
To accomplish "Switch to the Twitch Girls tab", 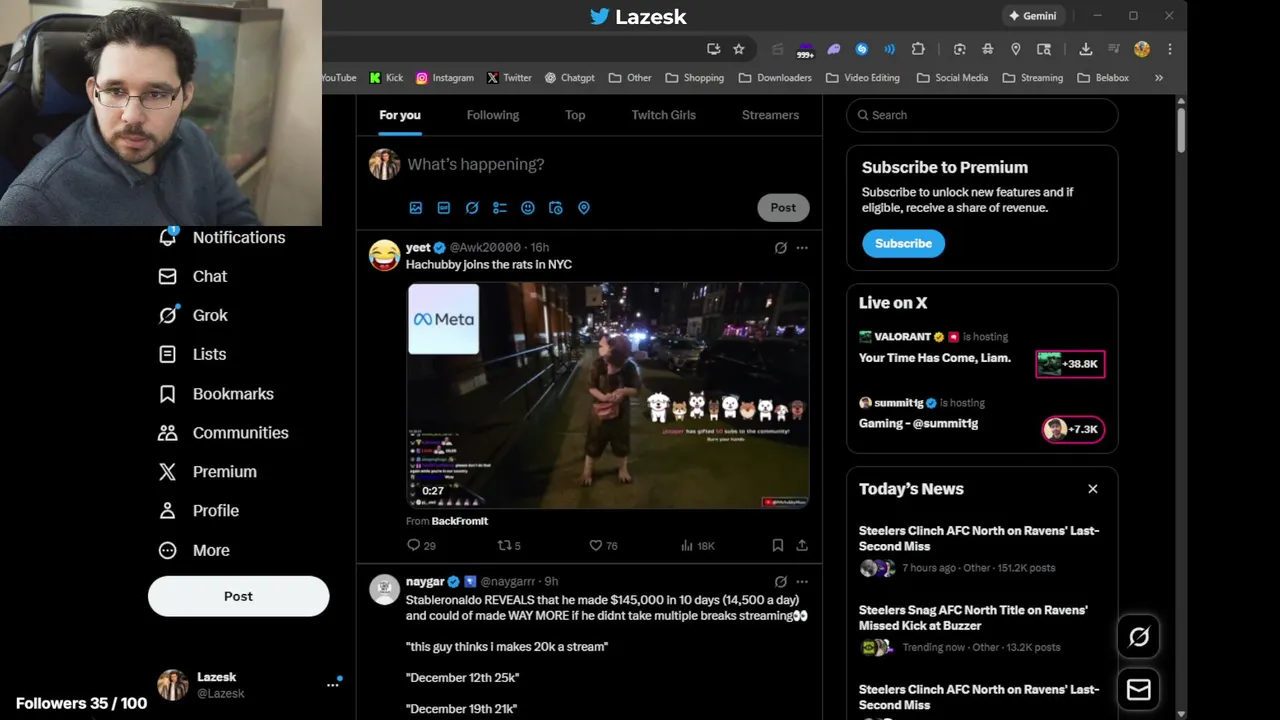I will [663, 115].
